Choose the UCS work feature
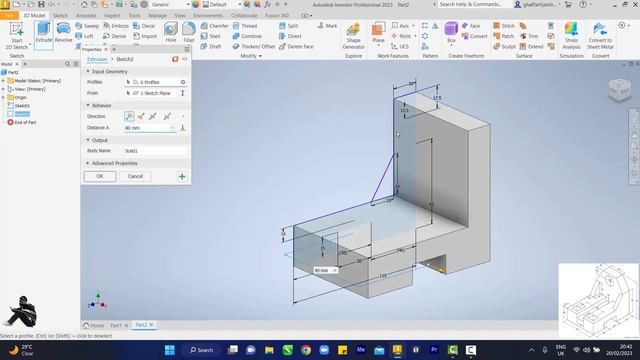 (x=399, y=46)
